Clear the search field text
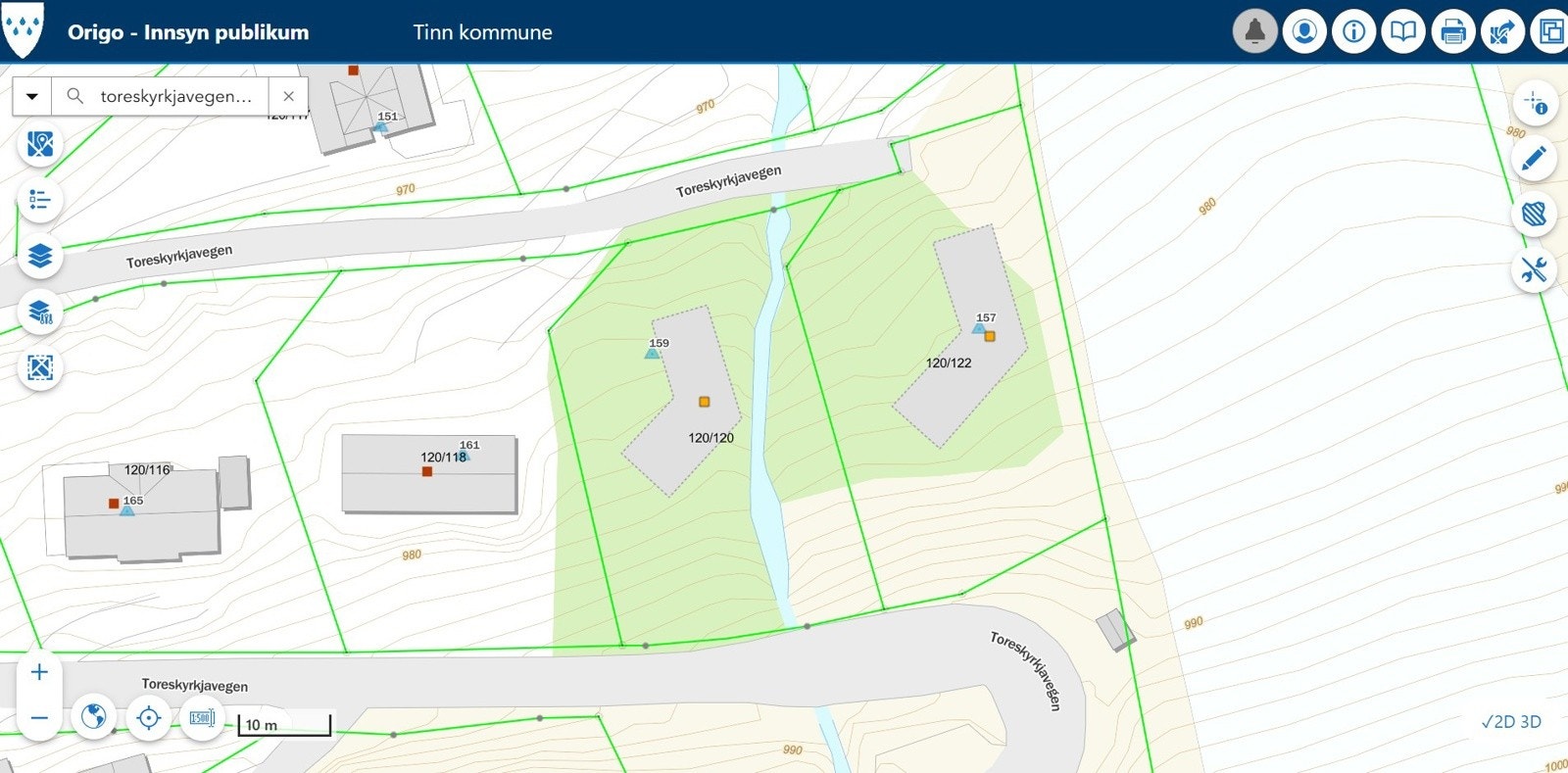This screenshot has width=1568, height=773. tap(288, 96)
